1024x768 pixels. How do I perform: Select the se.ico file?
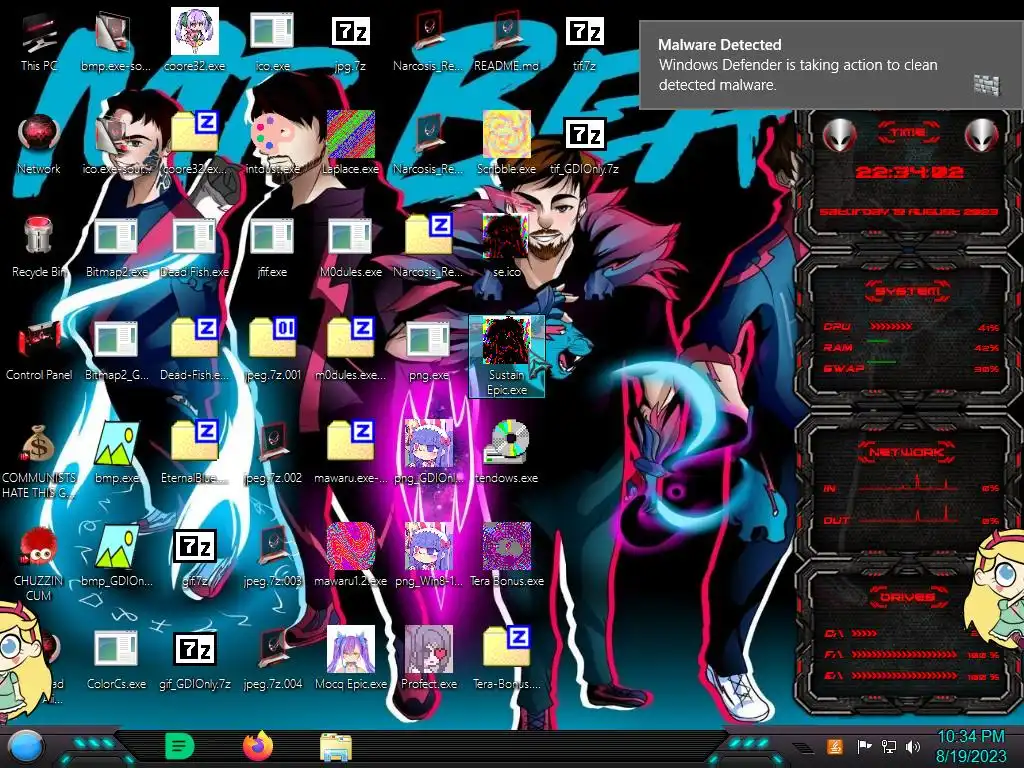[x=506, y=246]
